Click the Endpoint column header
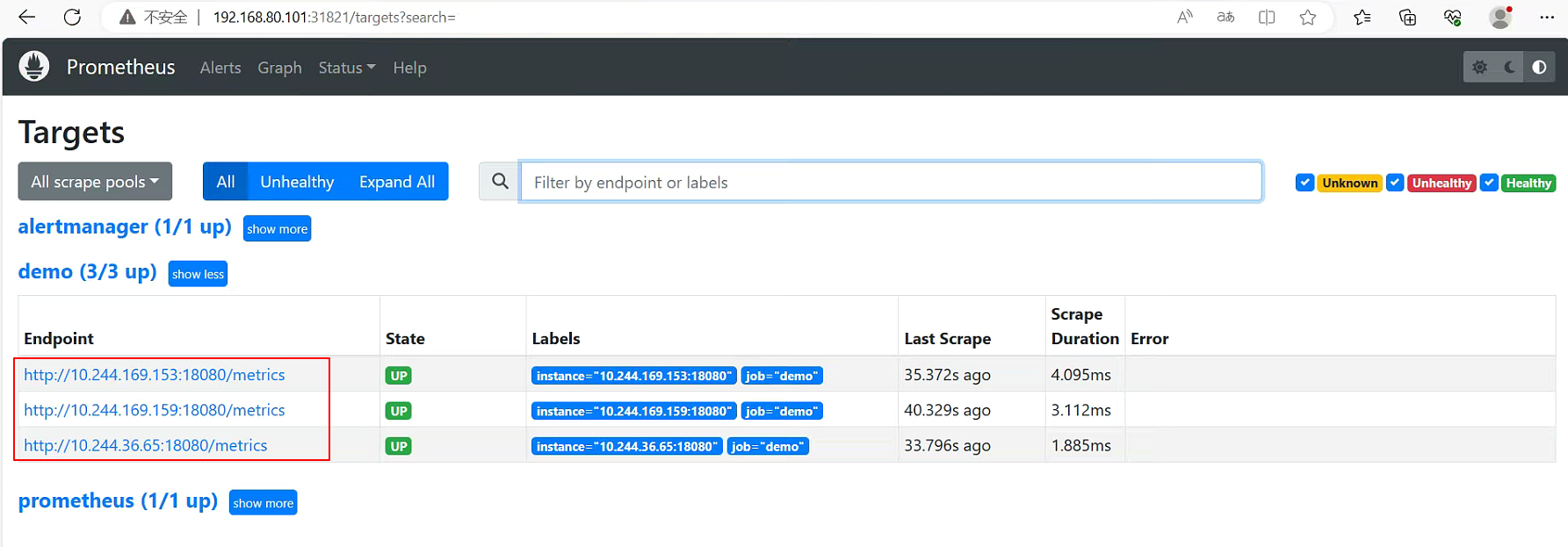 [x=59, y=338]
